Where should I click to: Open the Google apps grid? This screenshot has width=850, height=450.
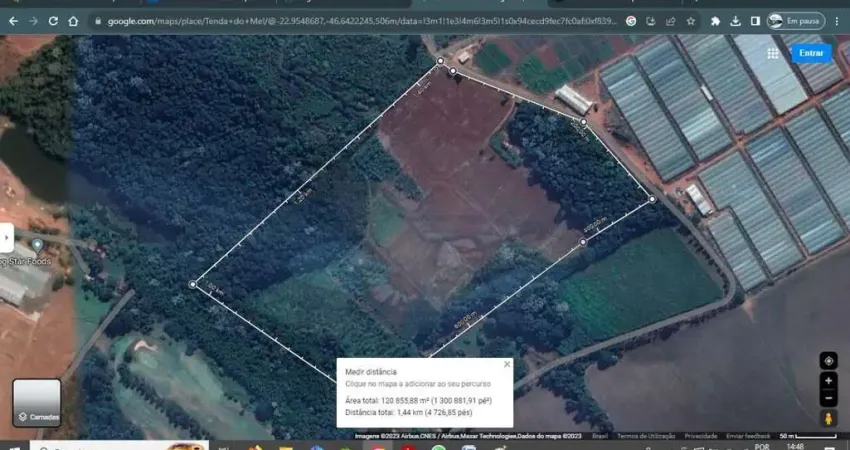pos(773,53)
